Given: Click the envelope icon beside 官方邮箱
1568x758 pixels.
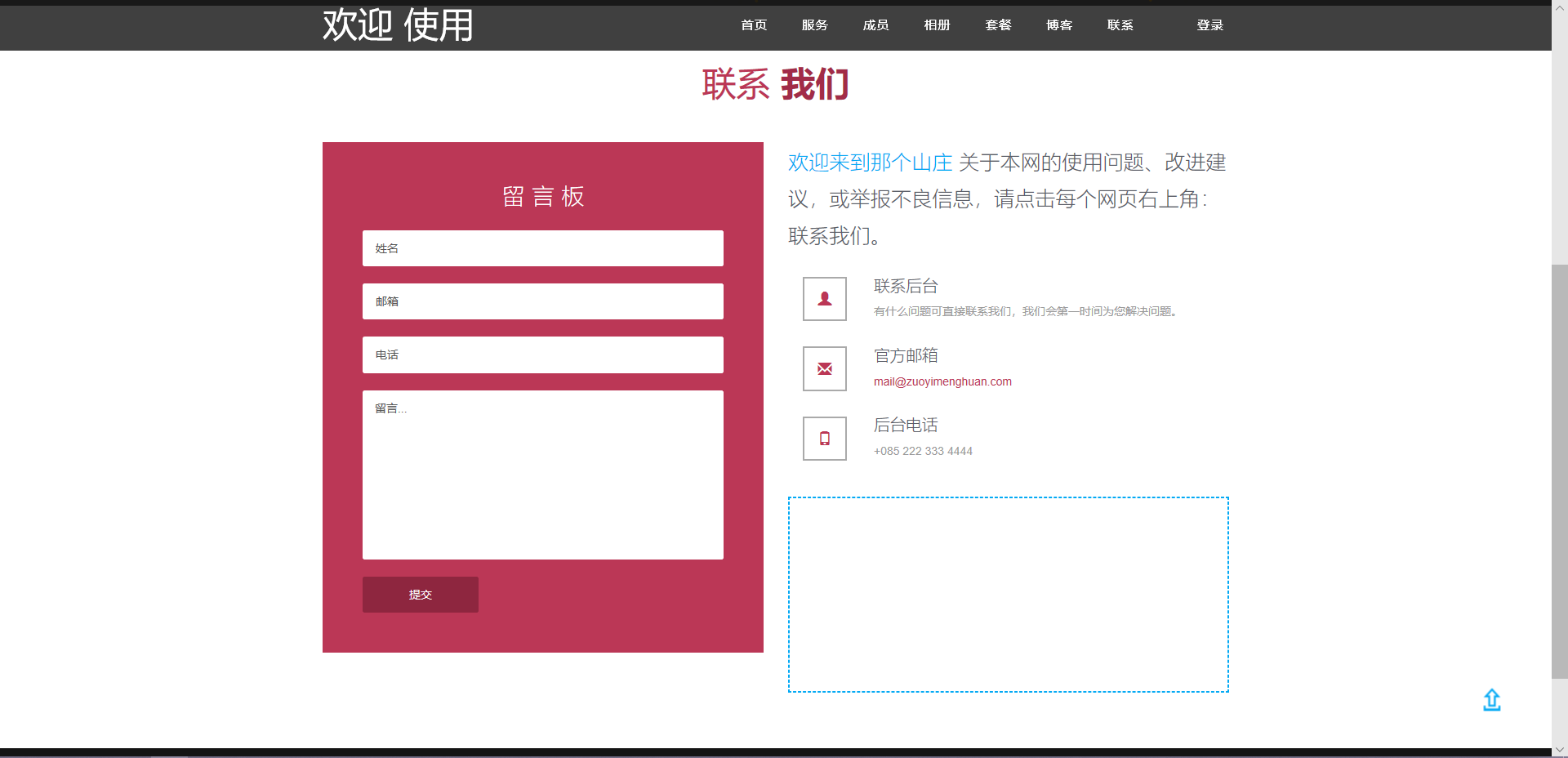Looking at the screenshot, I should [x=825, y=368].
